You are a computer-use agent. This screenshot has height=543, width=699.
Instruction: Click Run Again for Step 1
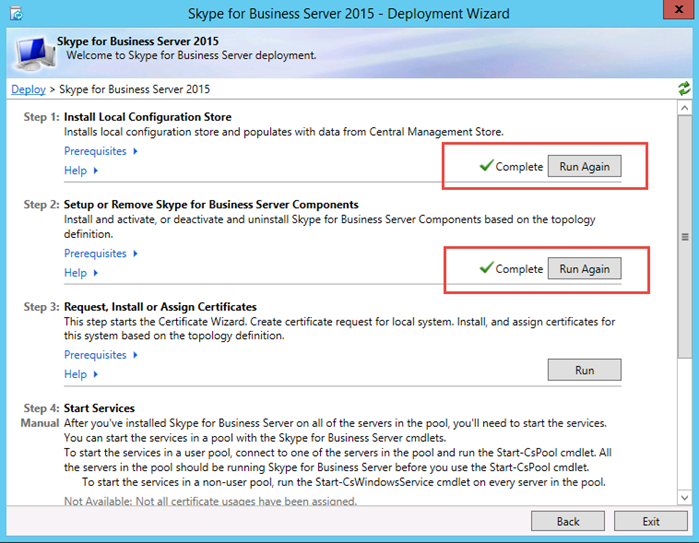pyautogui.click(x=584, y=166)
